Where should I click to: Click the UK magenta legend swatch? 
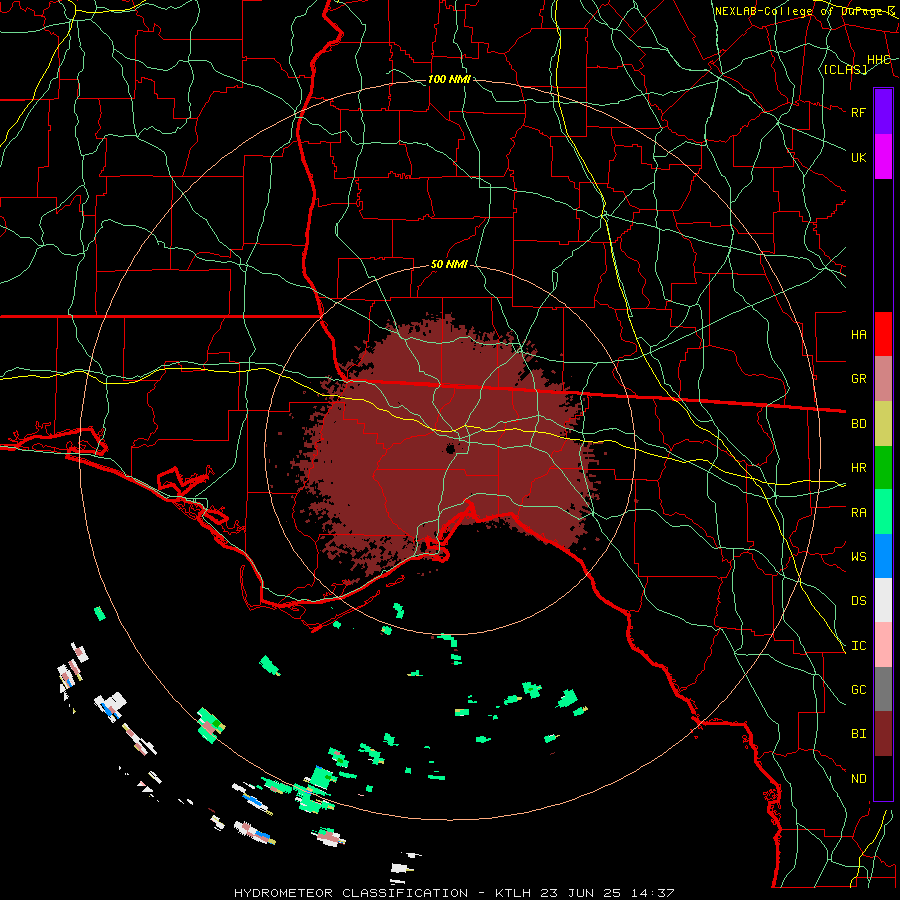coord(883,157)
